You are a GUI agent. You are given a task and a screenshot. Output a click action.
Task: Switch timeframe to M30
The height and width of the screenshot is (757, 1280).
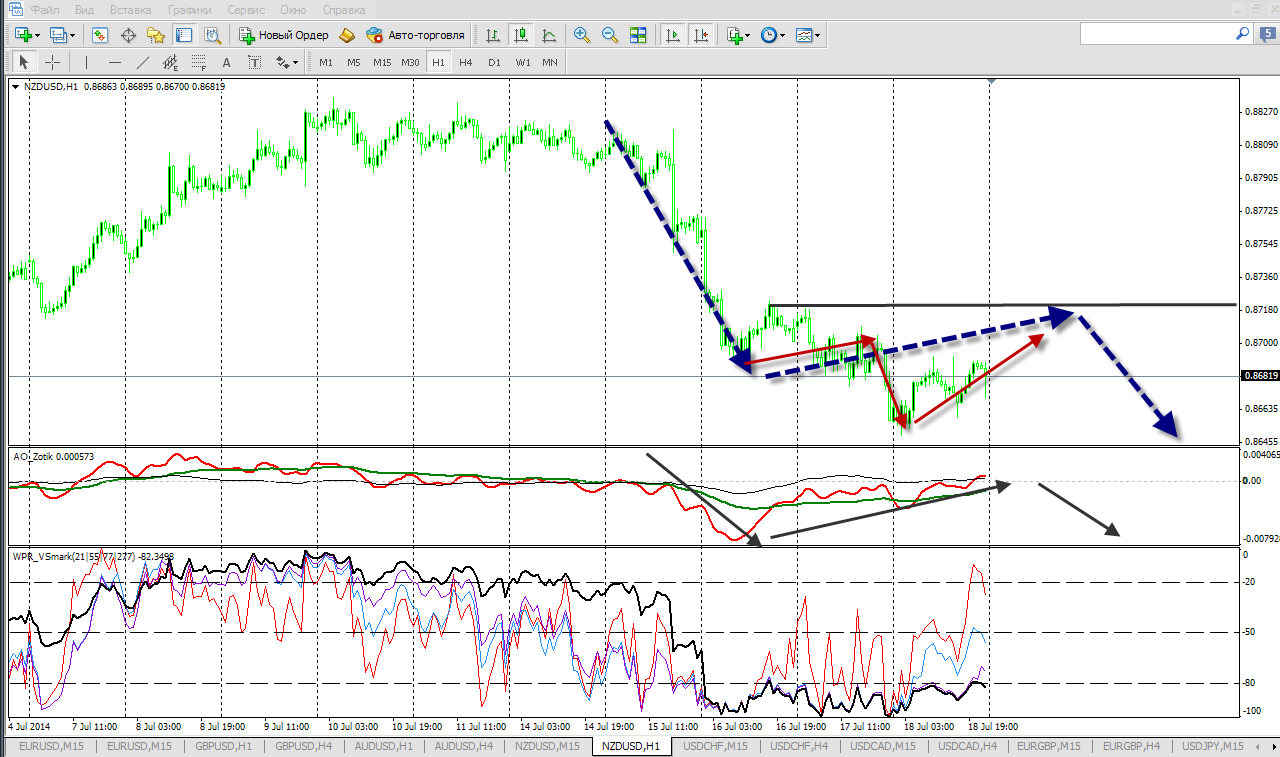point(410,62)
